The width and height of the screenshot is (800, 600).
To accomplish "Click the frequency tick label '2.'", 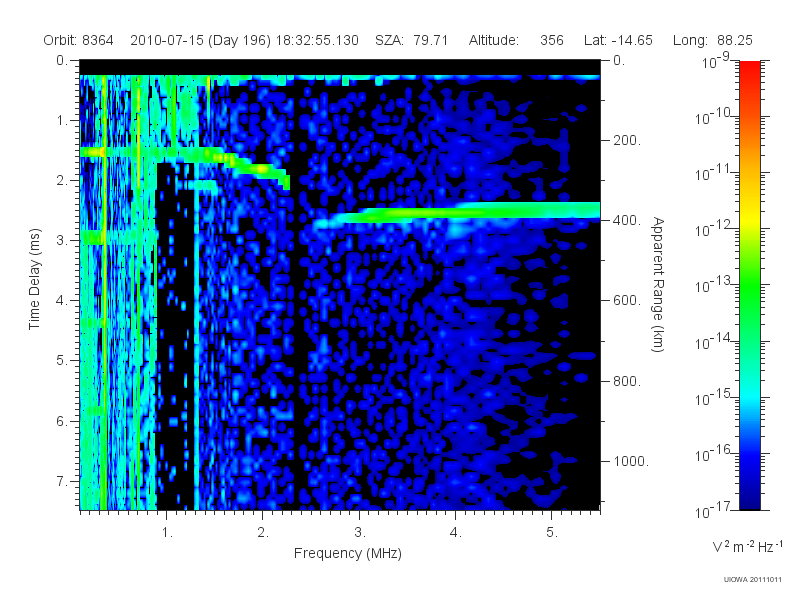I will click(x=263, y=533).
